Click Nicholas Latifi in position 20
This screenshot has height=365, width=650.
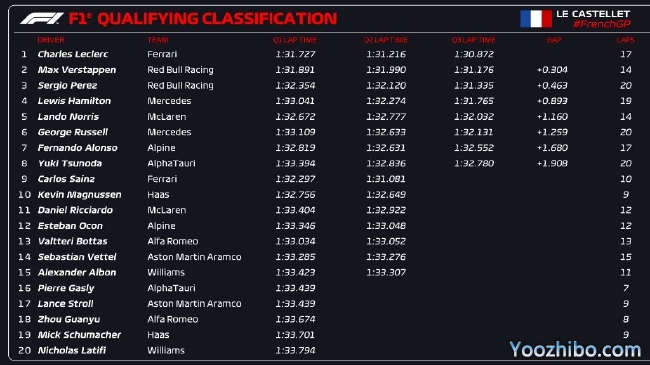click(72, 350)
